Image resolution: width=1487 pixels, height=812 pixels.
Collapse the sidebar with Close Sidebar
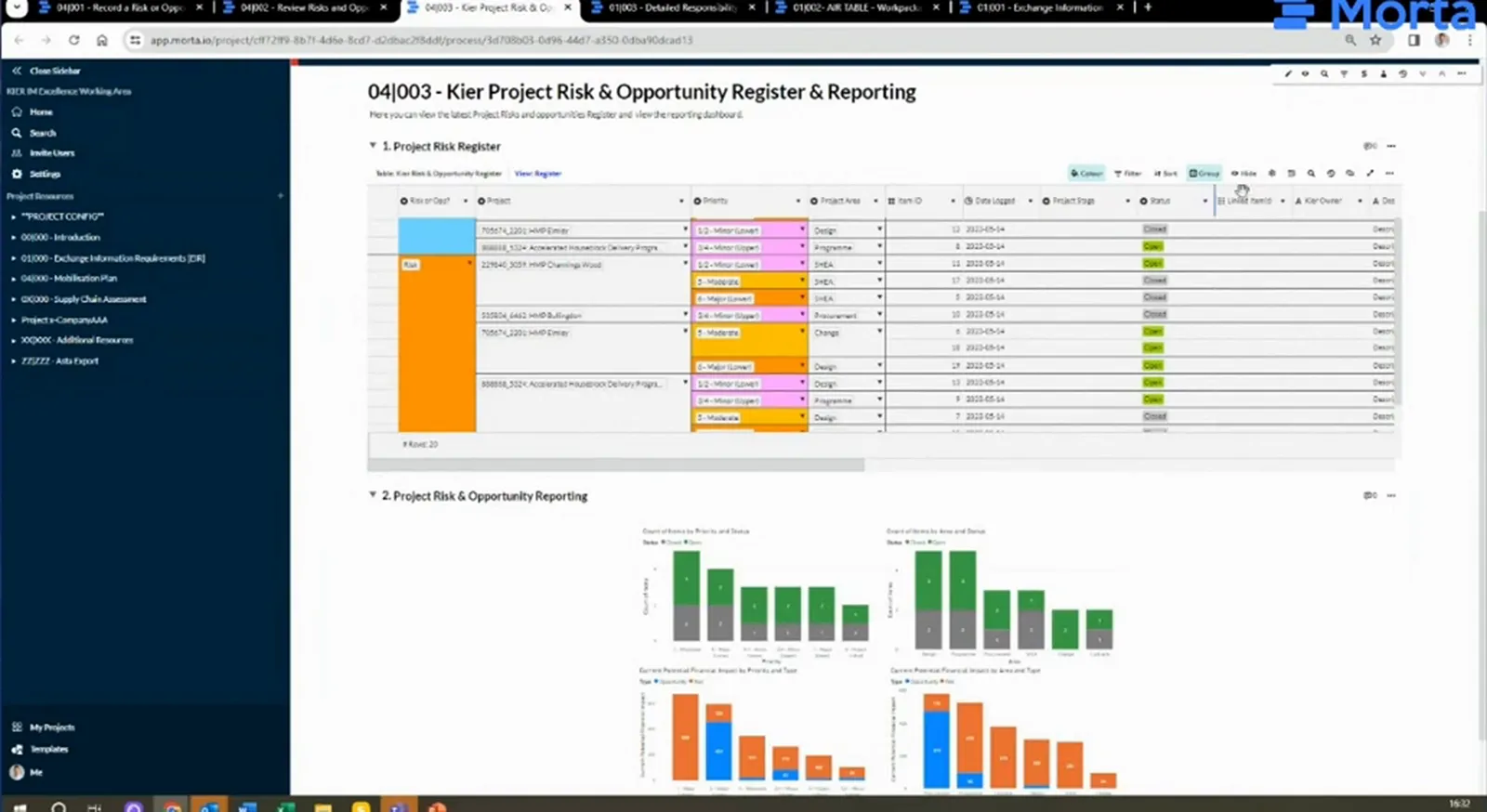coord(46,71)
